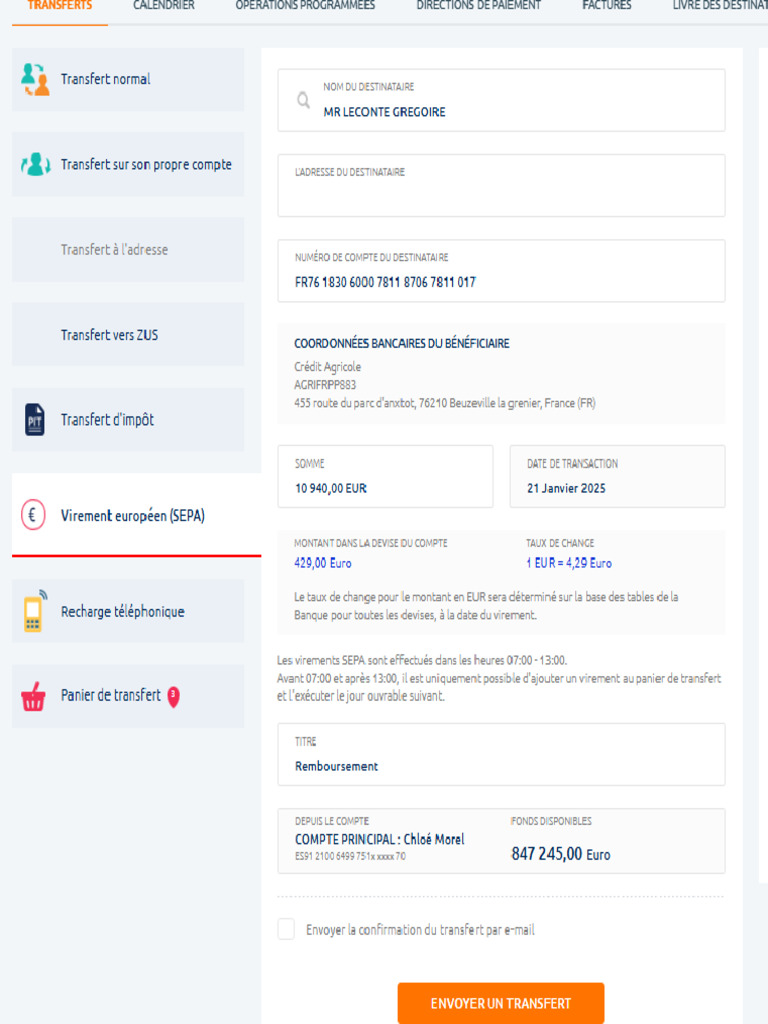Click the Titre field with Remboursement
Screen dimensions: 768x1024
(x=500, y=756)
